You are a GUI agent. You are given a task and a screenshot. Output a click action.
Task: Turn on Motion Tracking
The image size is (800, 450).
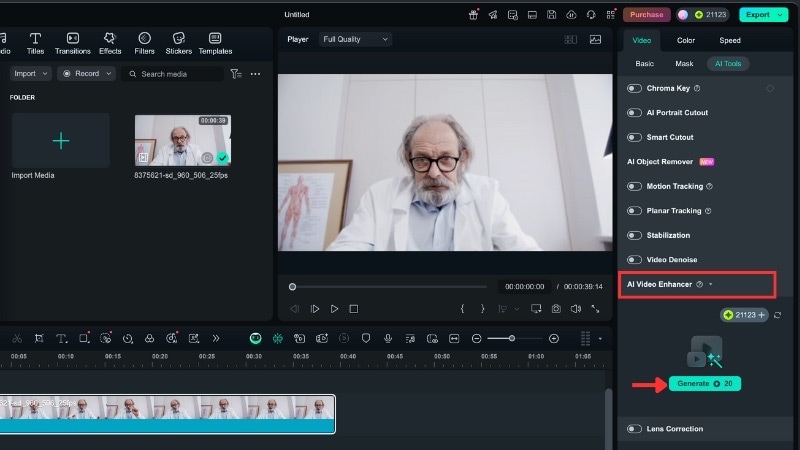tap(634, 186)
